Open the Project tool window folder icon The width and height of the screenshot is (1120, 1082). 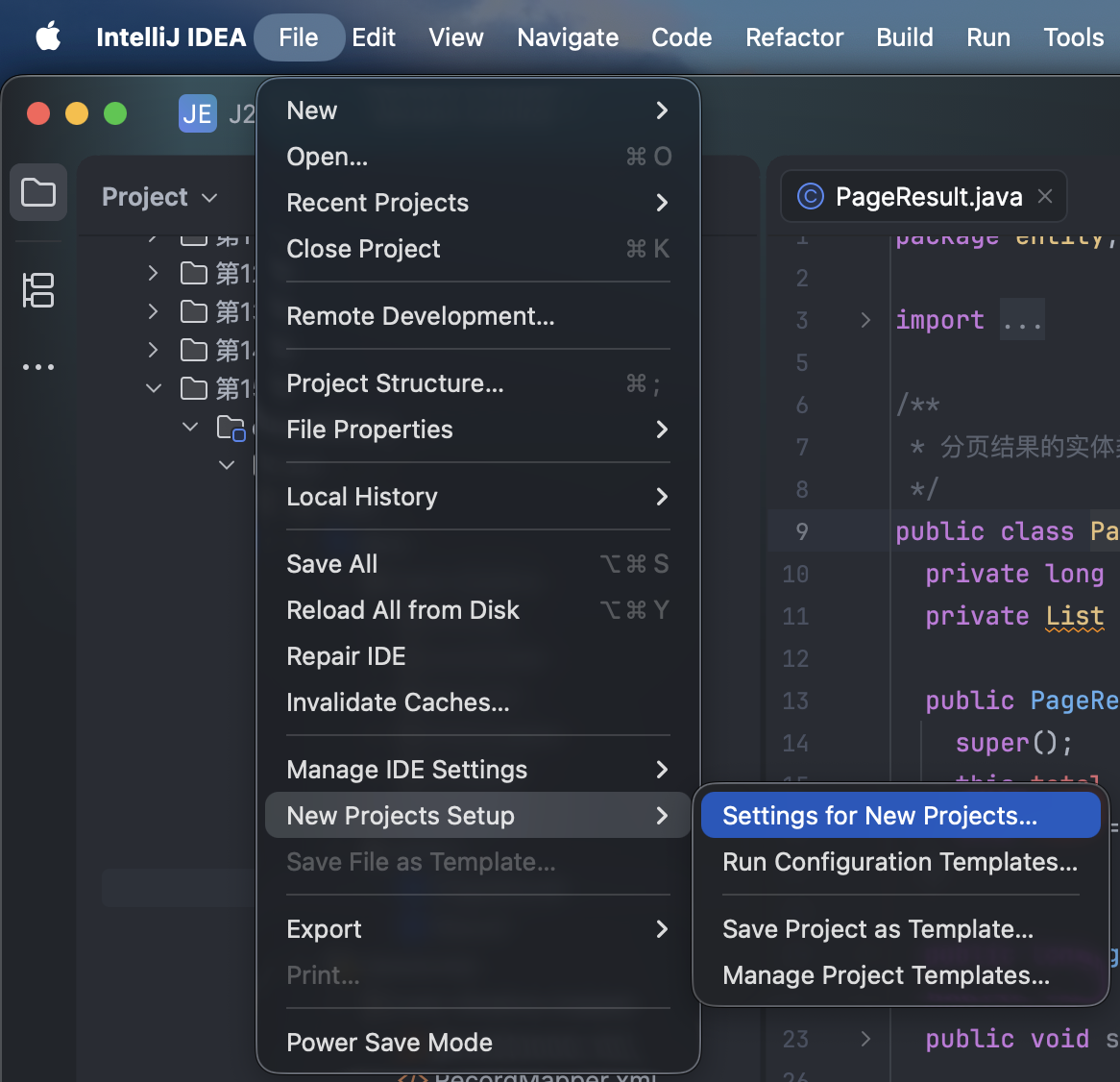(38, 193)
